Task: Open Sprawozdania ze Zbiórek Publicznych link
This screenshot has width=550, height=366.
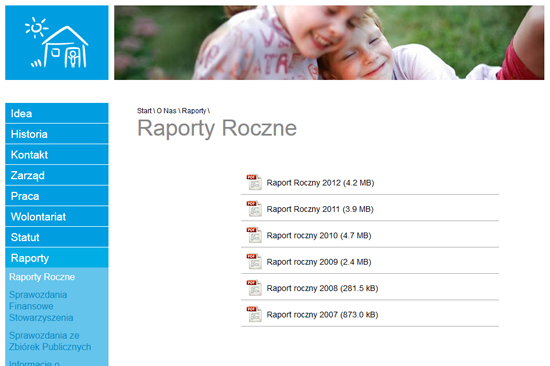Action: 50,341
